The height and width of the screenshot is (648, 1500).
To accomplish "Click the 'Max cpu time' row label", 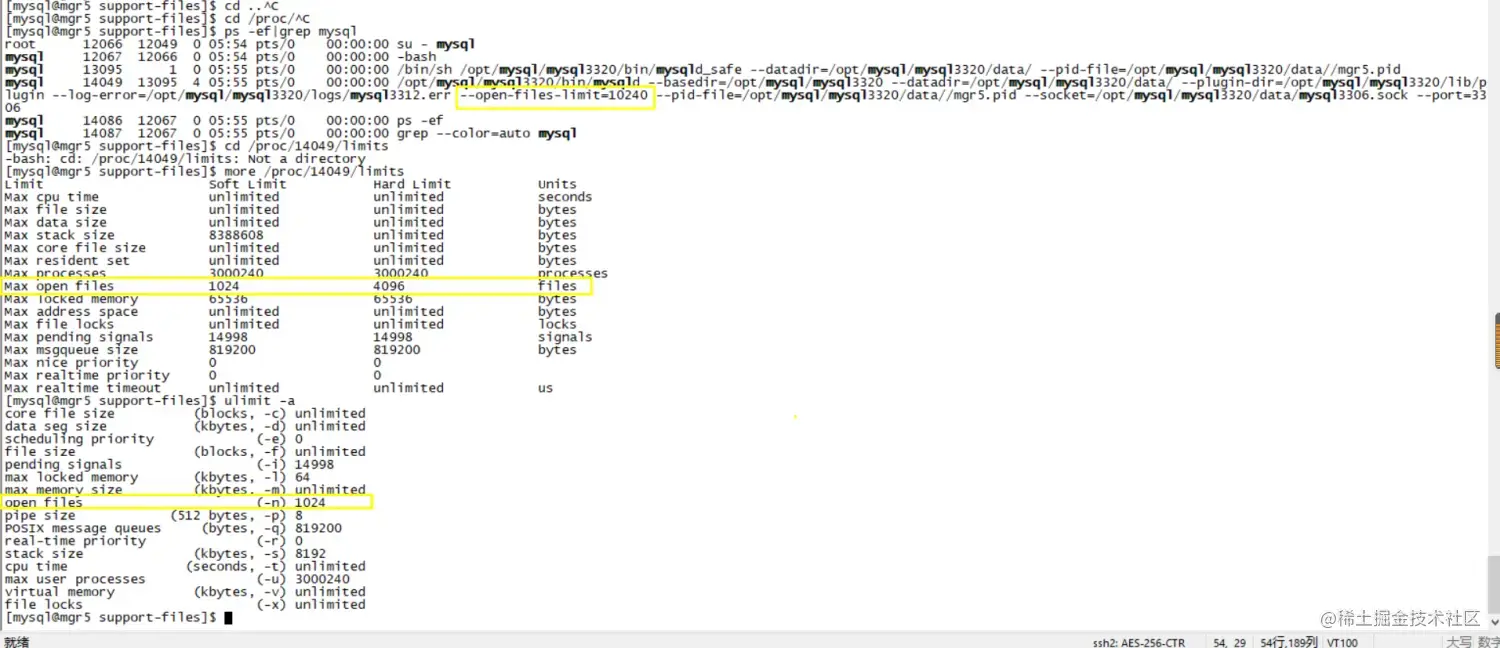I will (51, 197).
